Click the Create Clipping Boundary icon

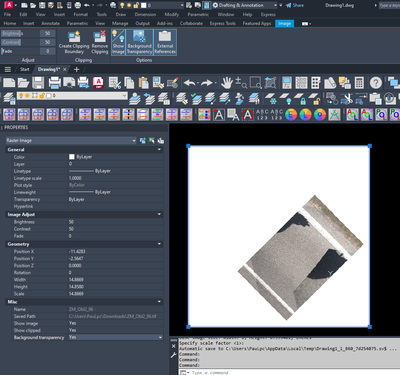tap(74, 42)
